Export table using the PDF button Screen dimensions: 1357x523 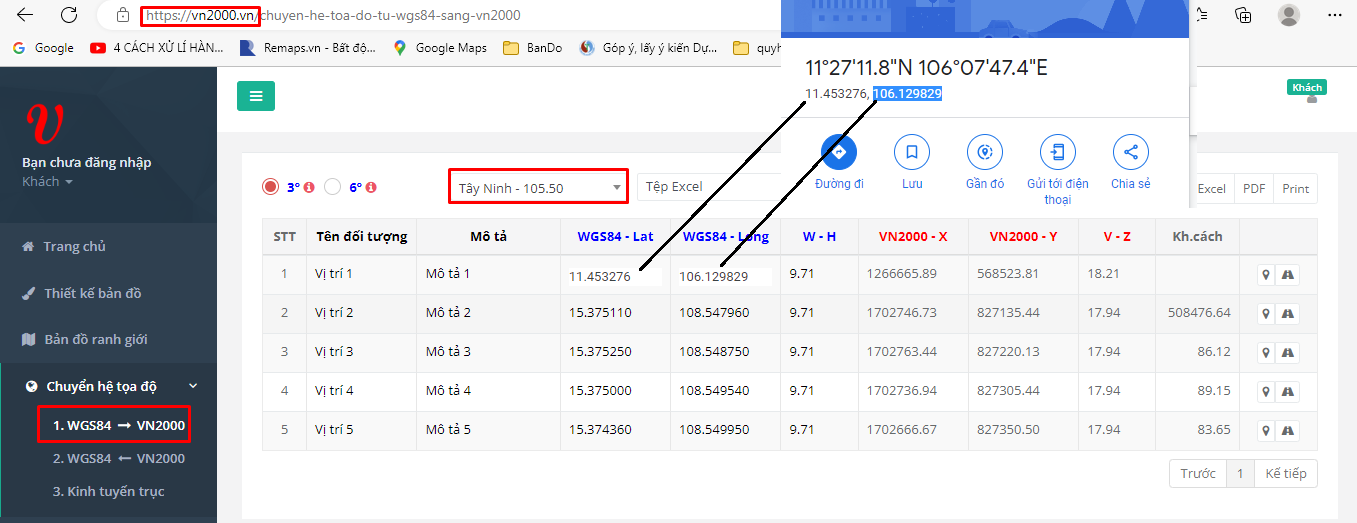1253,189
